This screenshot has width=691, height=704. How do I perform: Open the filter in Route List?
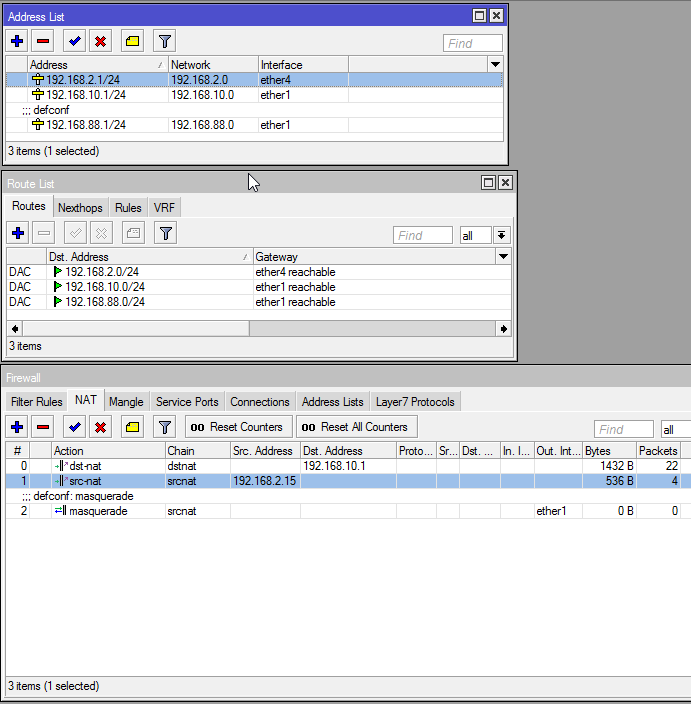166,233
